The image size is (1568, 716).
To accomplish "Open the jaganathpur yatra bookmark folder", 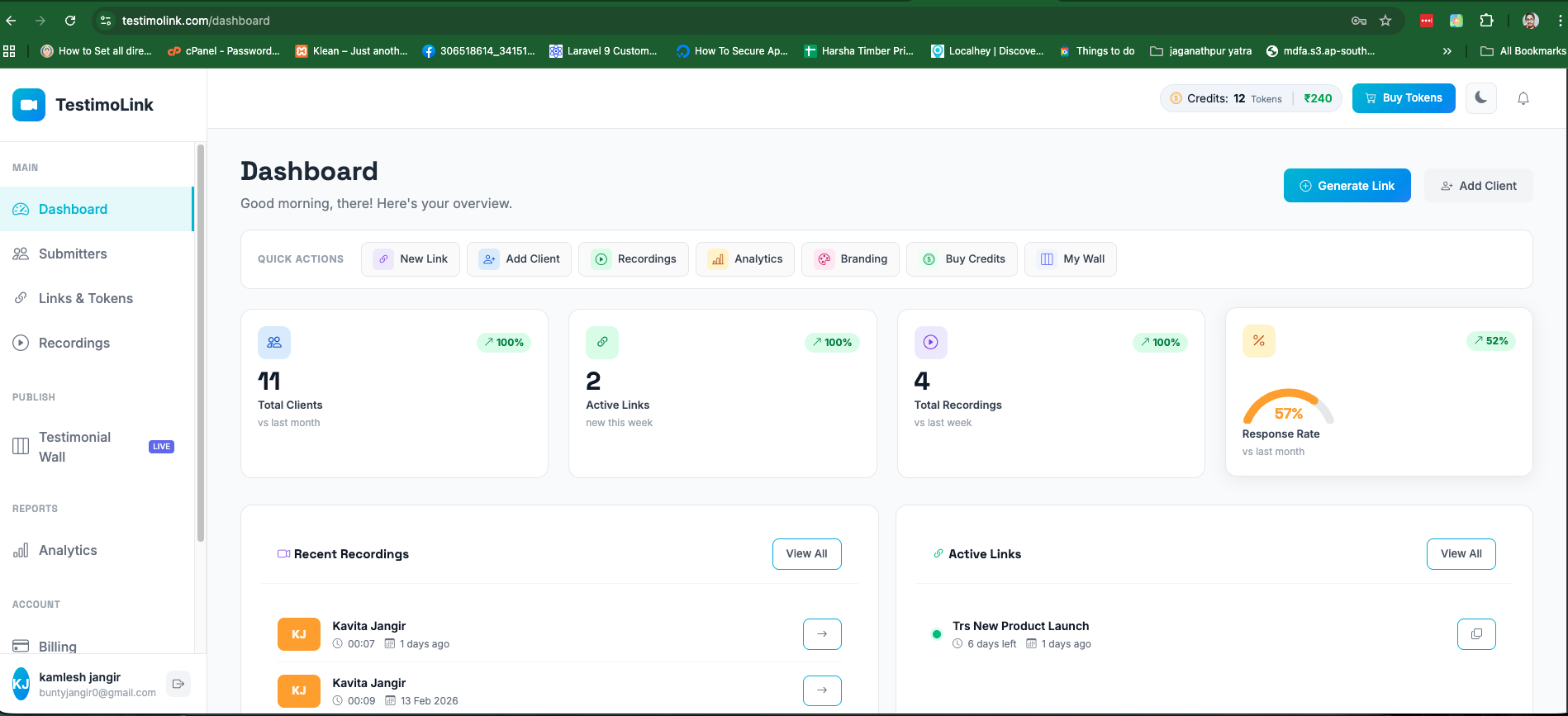I will point(1200,51).
